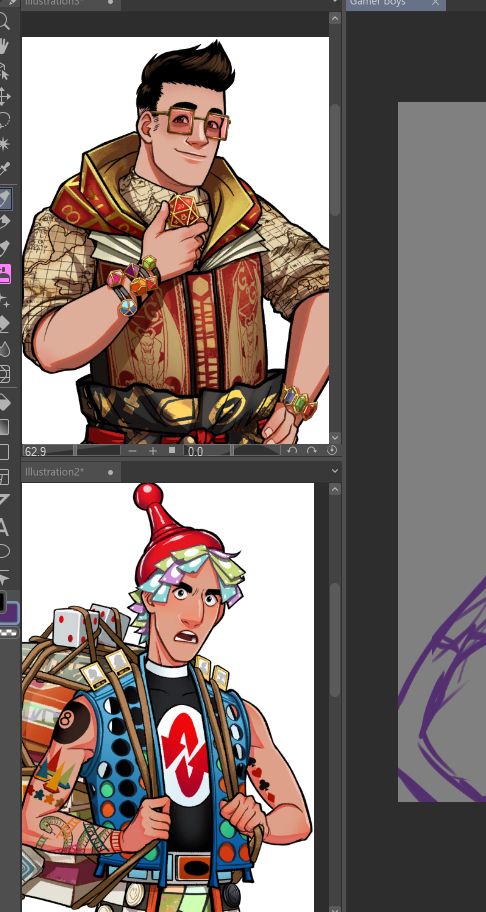Image resolution: width=486 pixels, height=912 pixels.
Task: Select the Lasso selection tool
Action: 5,120
